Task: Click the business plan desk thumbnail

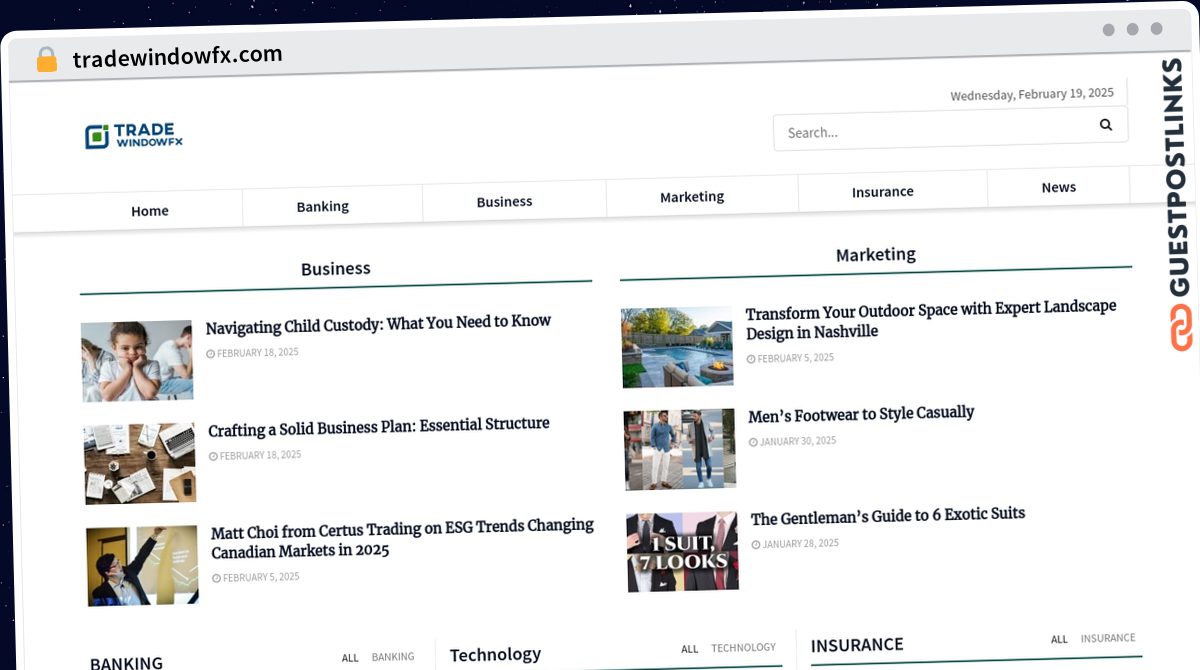Action: click(140, 463)
